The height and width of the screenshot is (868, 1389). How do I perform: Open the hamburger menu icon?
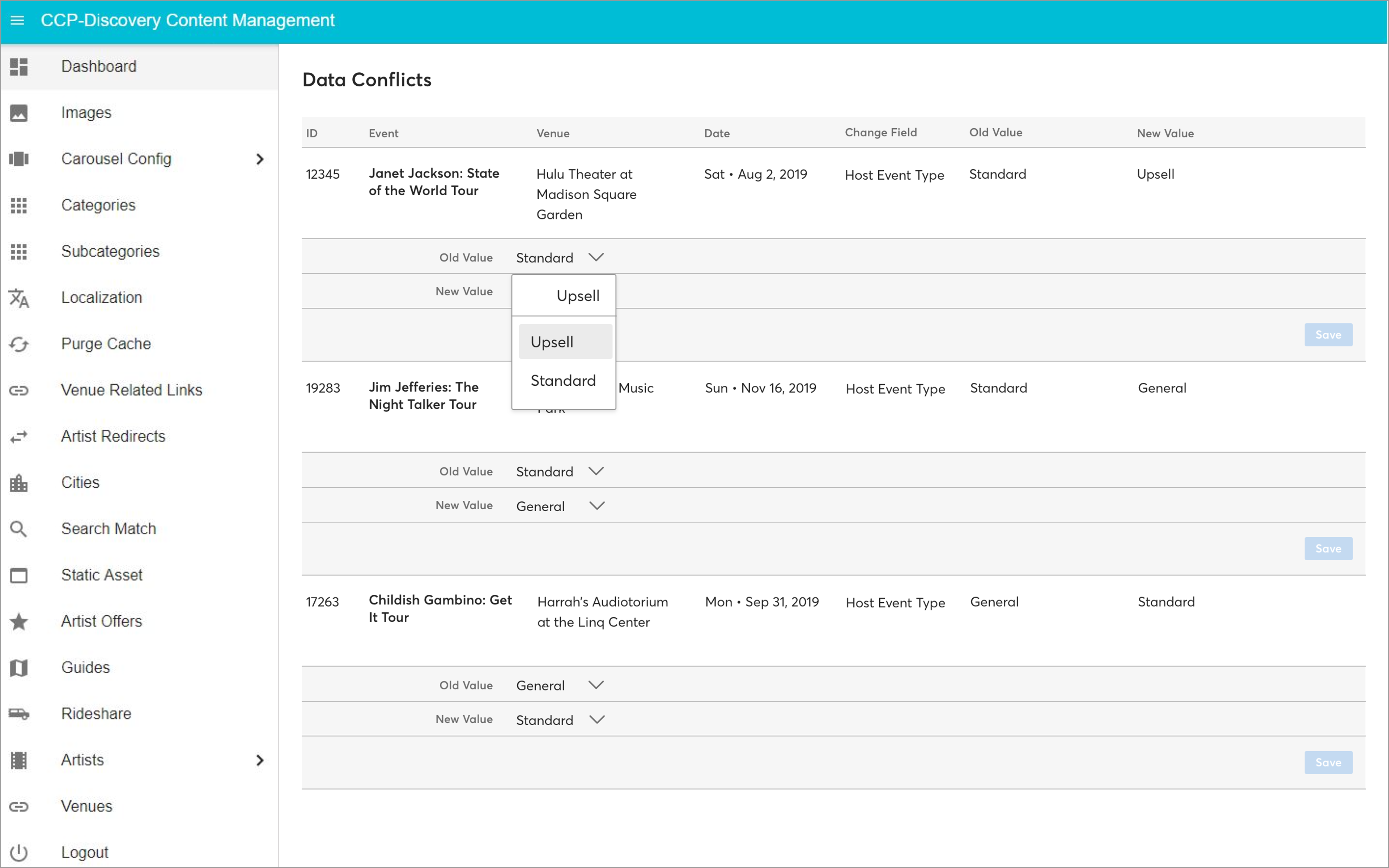coord(17,21)
